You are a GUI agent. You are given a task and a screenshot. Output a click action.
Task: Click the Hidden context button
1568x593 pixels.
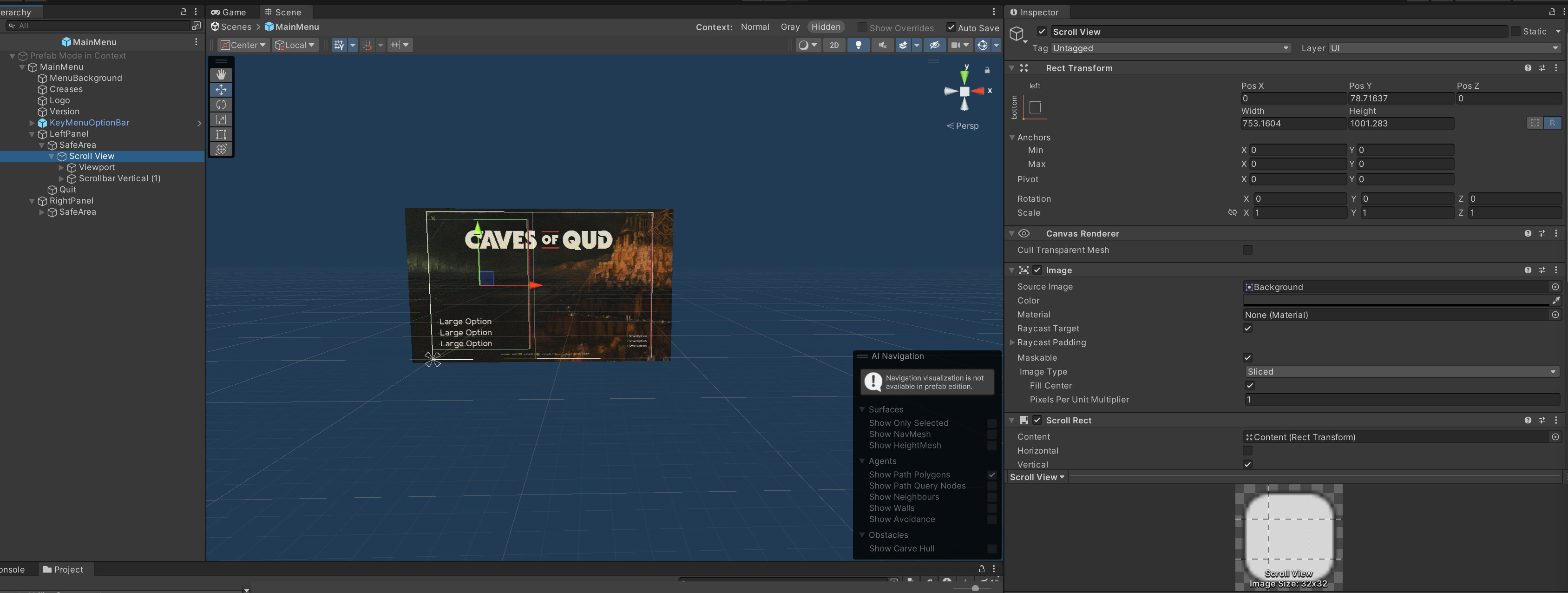click(826, 26)
